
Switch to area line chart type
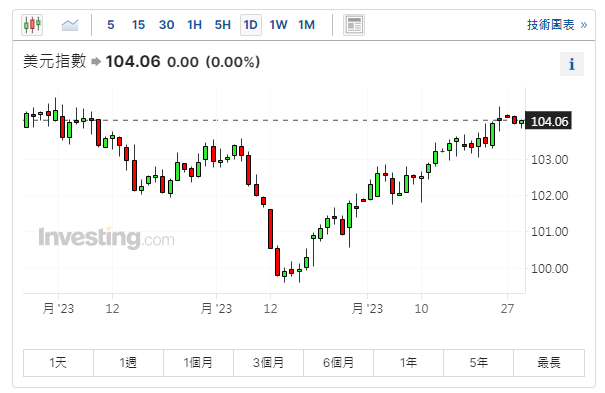coord(70,25)
